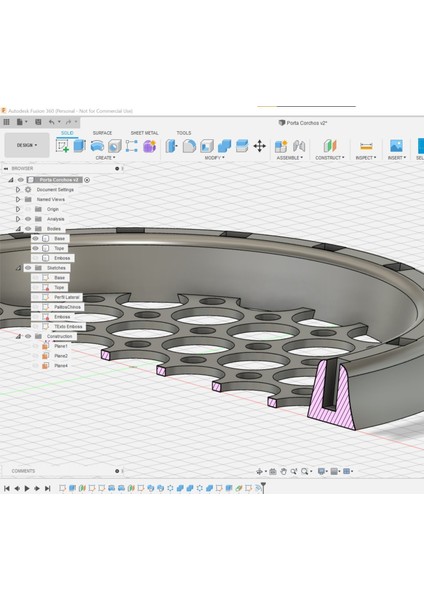Open the ASSEMBLE dropdown menu
This screenshot has width=424, height=600.
pos(290,158)
